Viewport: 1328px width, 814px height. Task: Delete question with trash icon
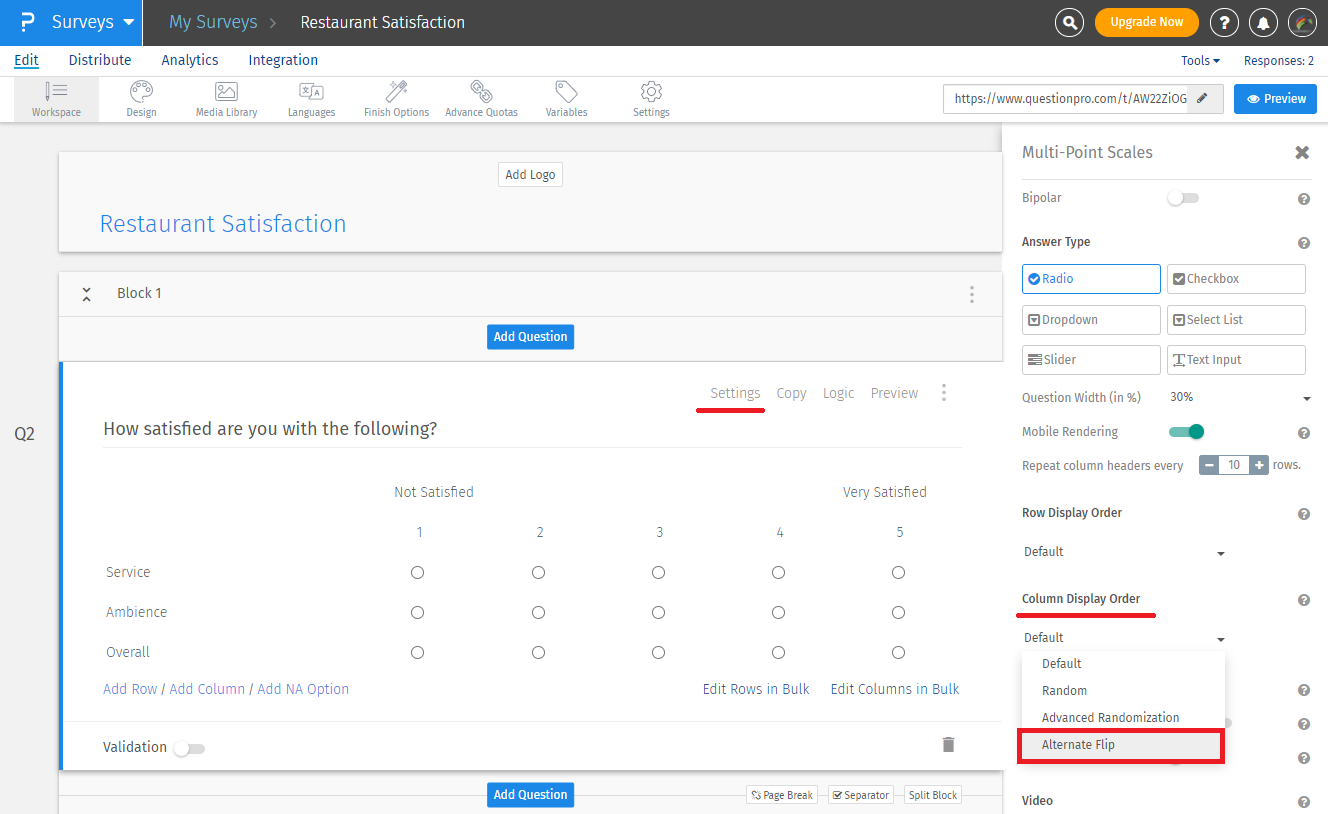(948, 744)
